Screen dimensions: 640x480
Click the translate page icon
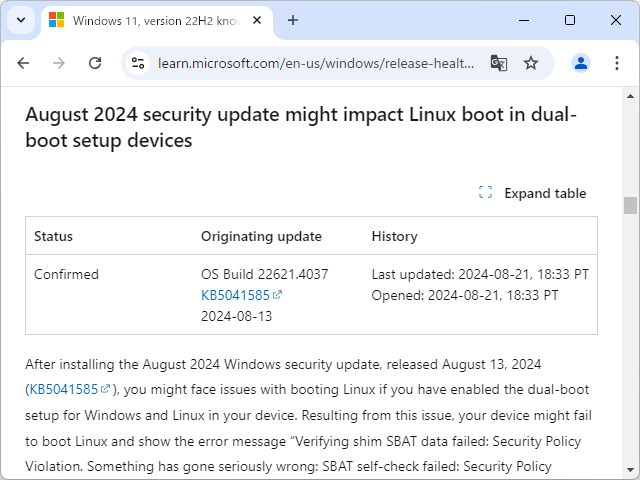(498, 63)
